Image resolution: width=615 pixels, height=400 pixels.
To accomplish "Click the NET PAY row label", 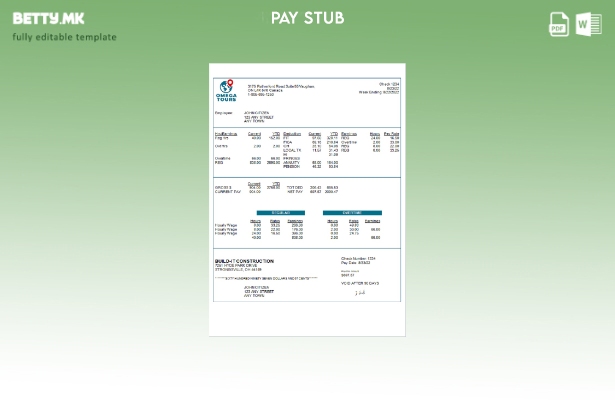I will click(294, 192).
